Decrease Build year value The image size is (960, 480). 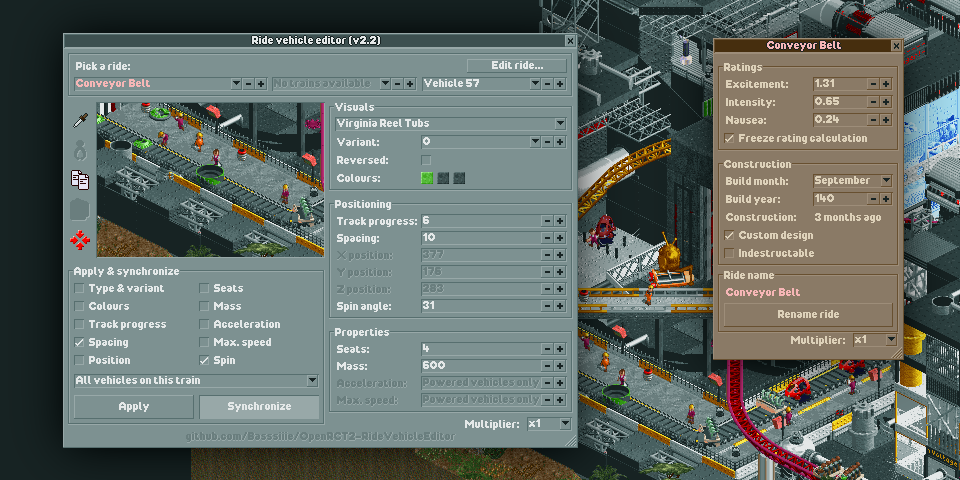(x=874, y=199)
